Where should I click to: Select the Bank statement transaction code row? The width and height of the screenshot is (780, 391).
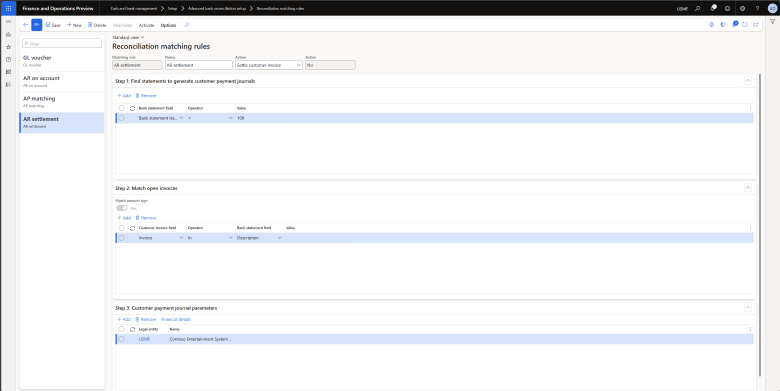121,118
